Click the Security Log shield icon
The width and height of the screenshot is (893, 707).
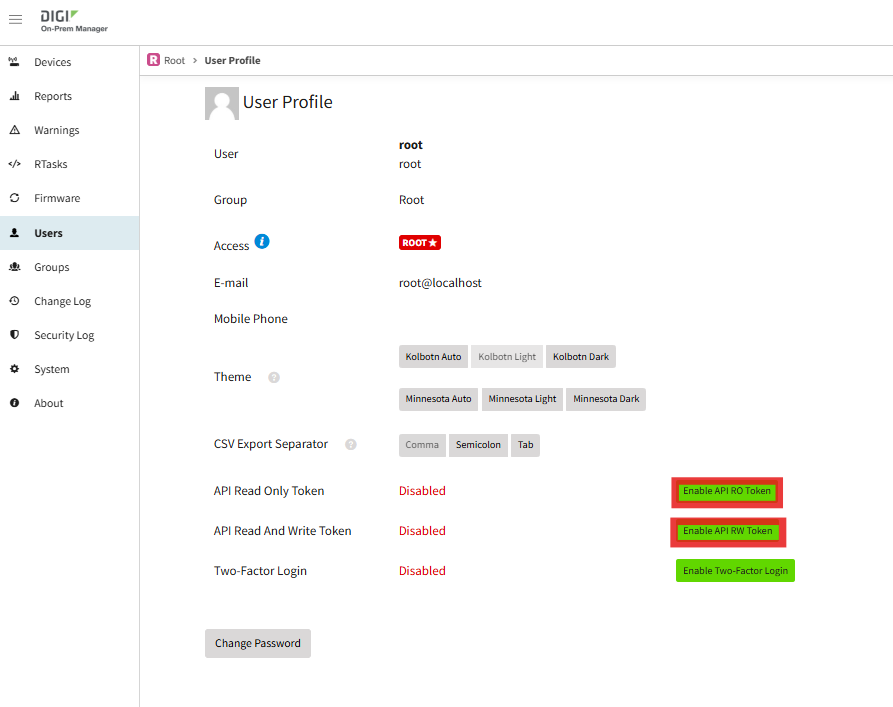click(15, 334)
